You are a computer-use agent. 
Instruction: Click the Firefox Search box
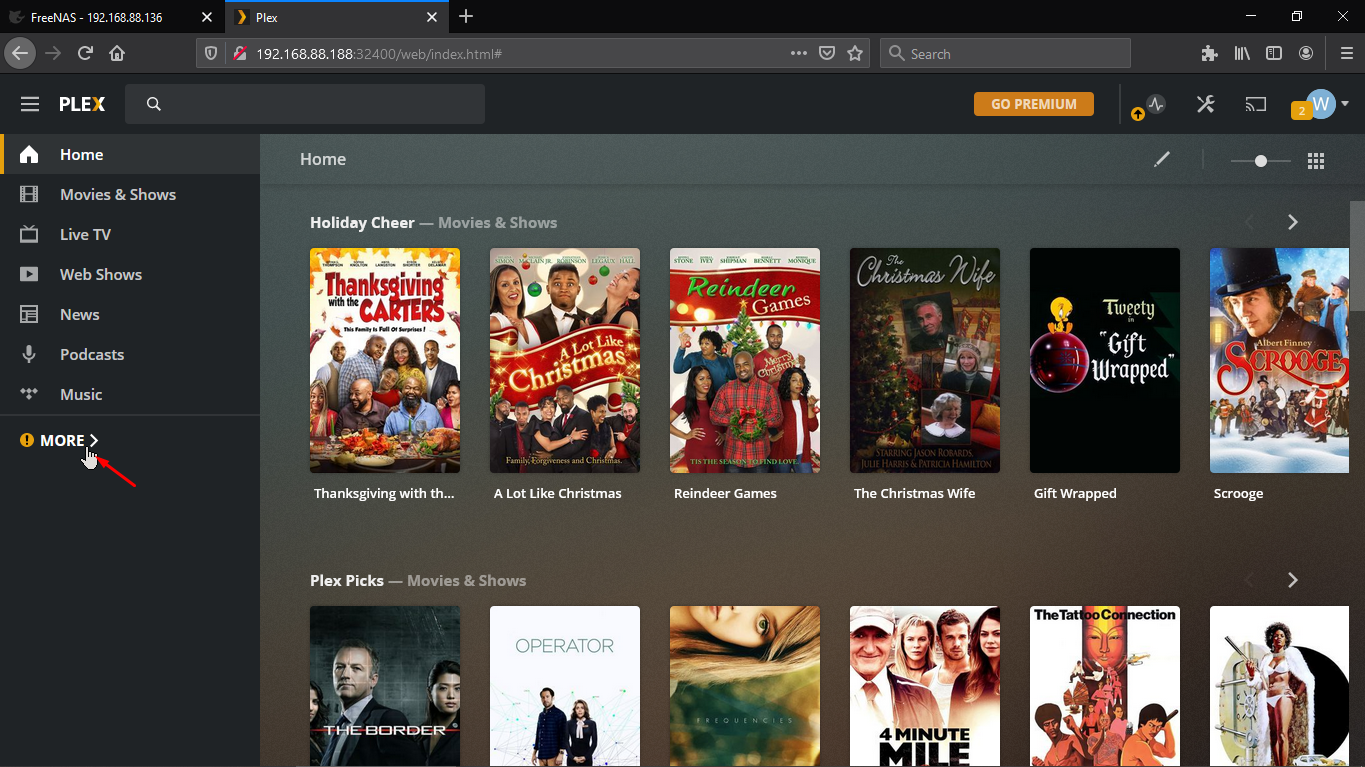(x=1005, y=53)
